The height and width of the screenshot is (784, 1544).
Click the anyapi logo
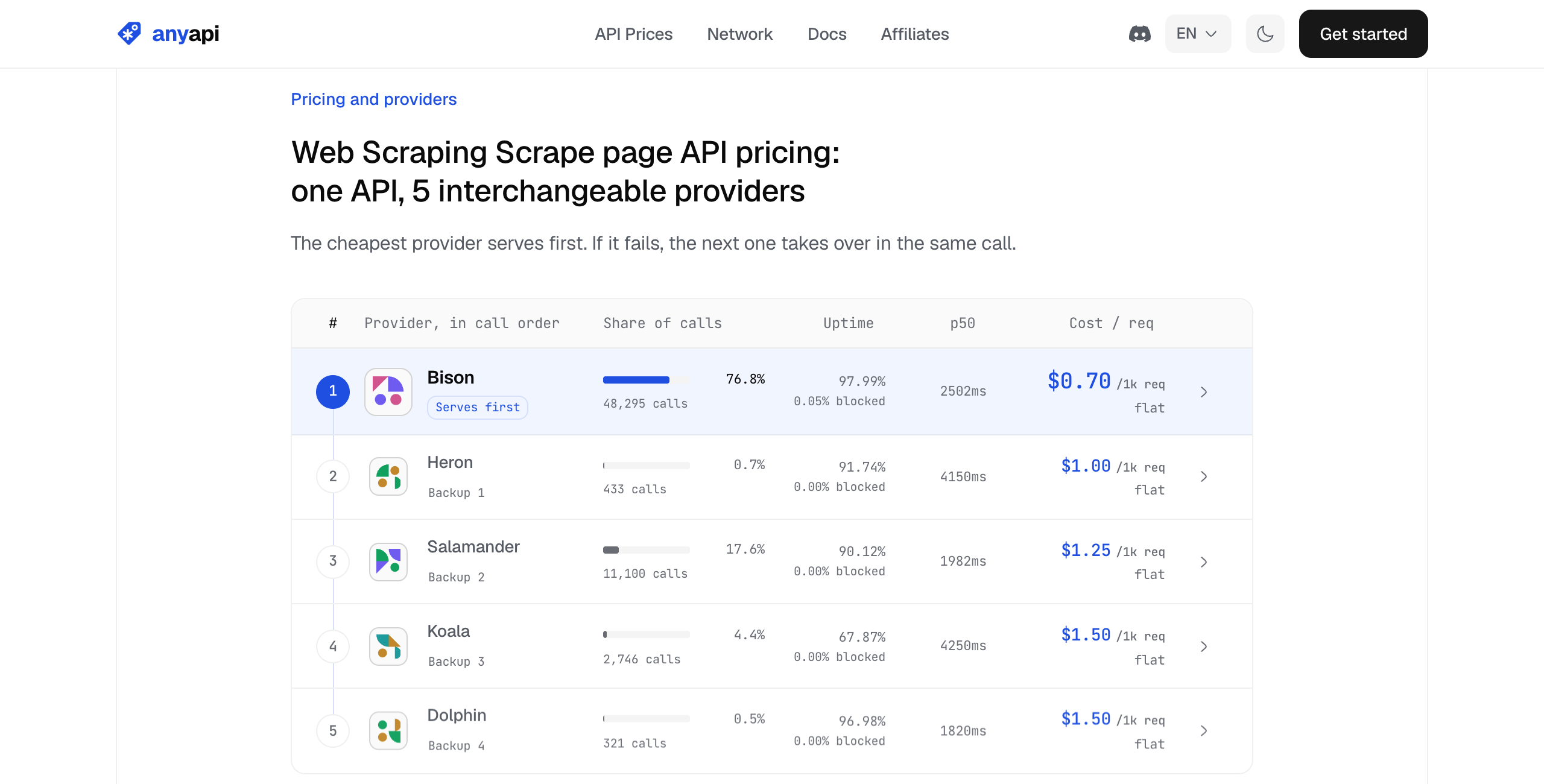click(168, 34)
